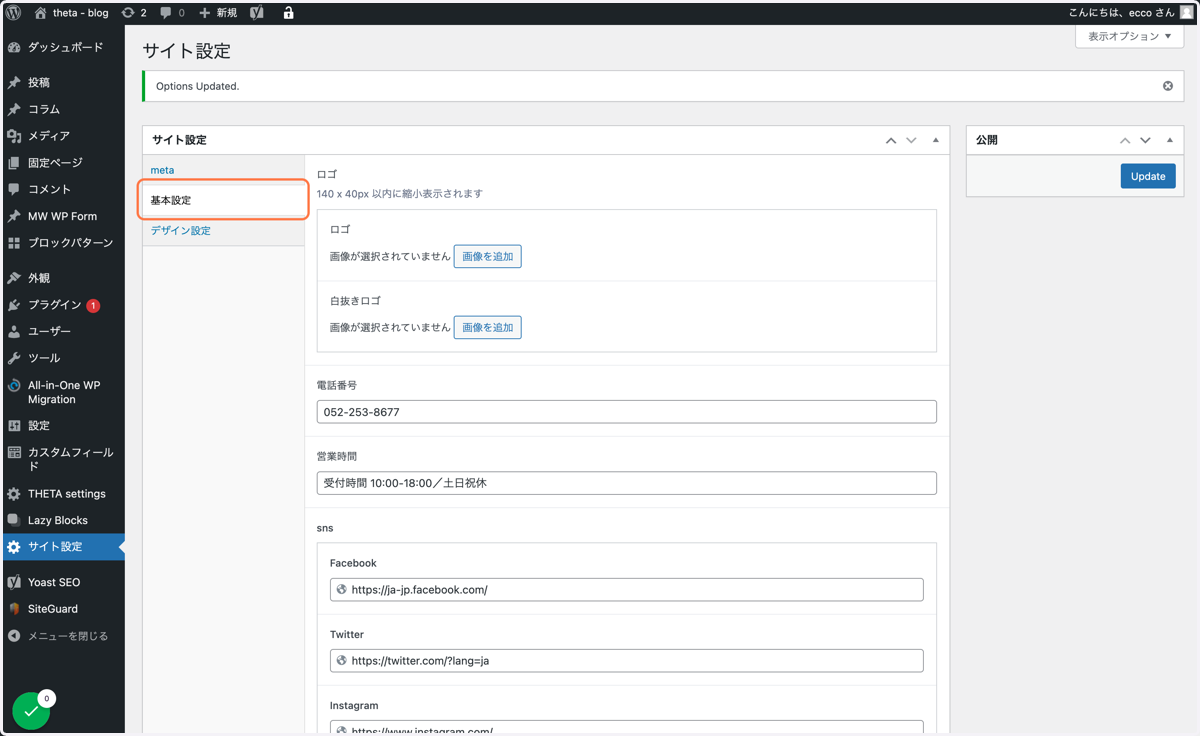Image resolution: width=1200 pixels, height=736 pixels.
Task: Toggle 公開 panel collapse triangle
Action: (1170, 140)
